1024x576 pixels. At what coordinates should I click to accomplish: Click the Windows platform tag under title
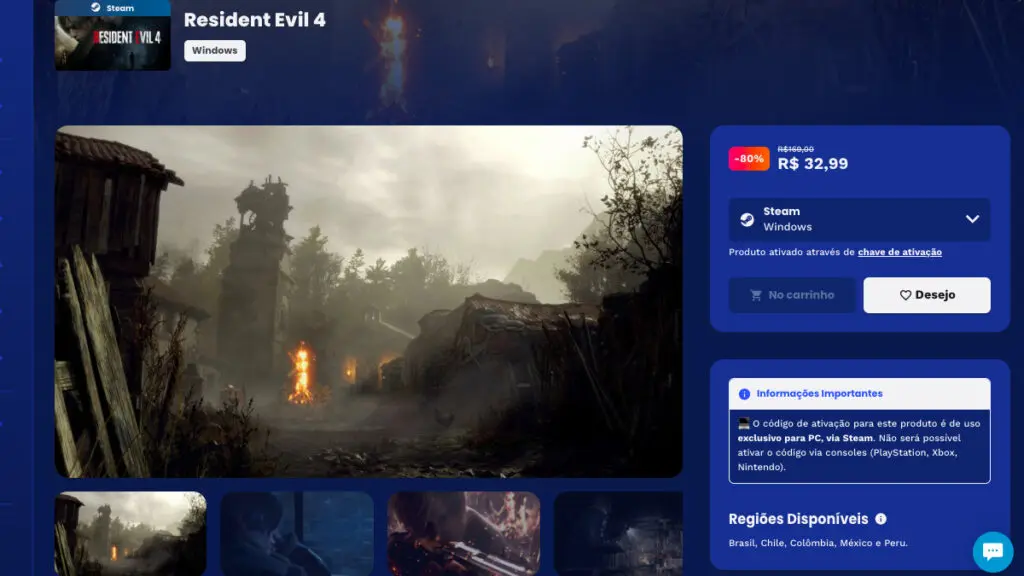pos(215,51)
